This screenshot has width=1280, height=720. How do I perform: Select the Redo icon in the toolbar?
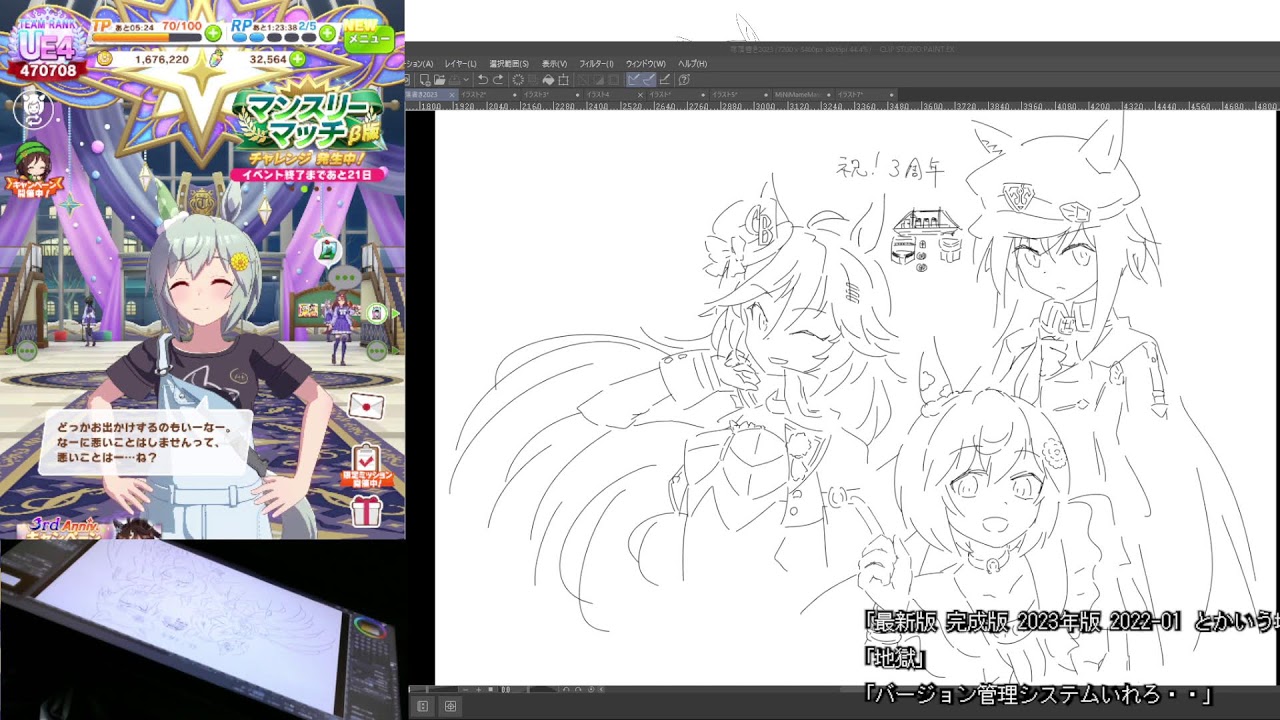pyautogui.click(x=499, y=80)
